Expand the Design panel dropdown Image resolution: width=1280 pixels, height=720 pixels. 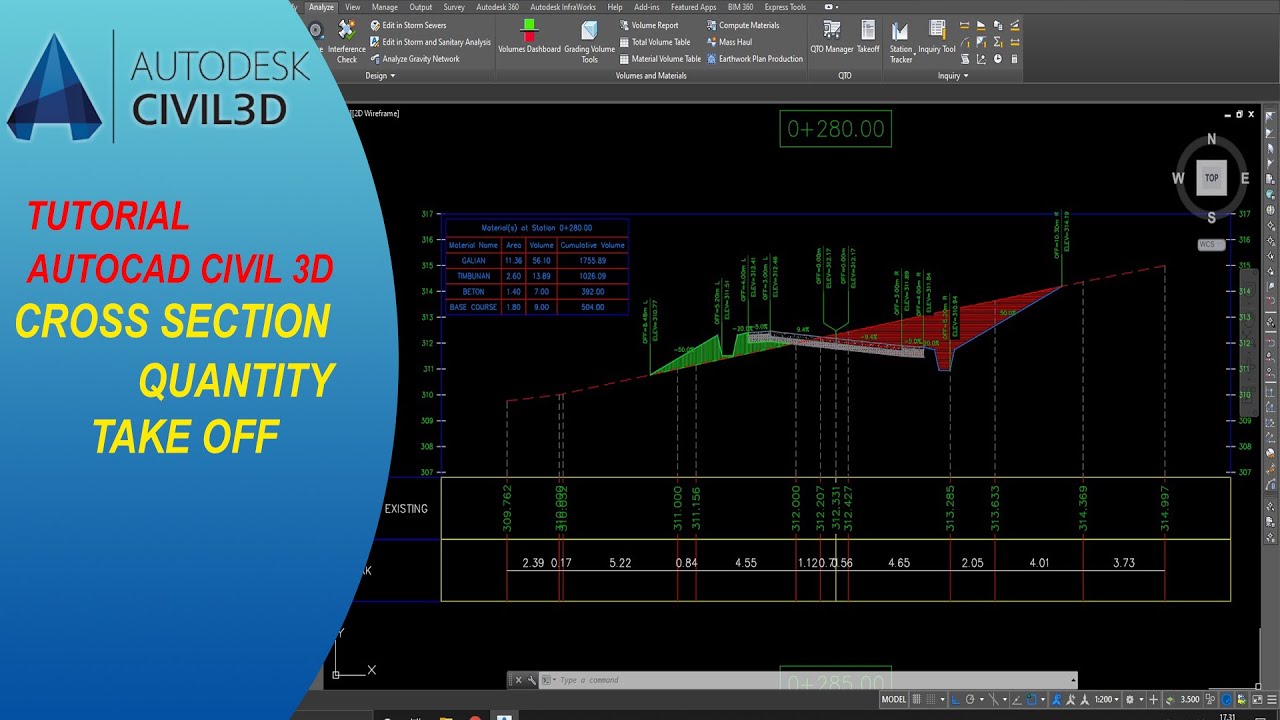click(380, 76)
